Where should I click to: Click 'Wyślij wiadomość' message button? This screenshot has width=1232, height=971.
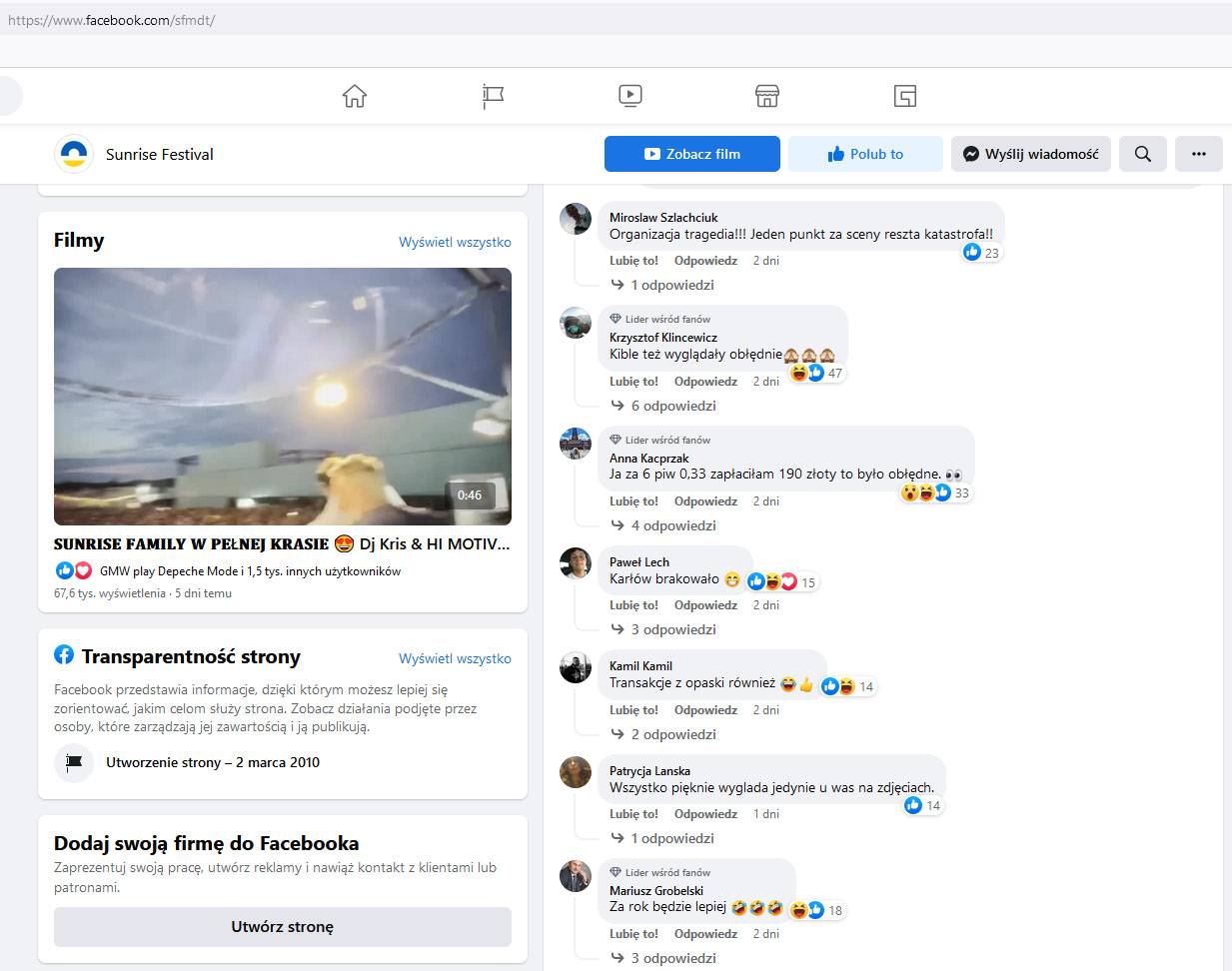pyautogui.click(x=1030, y=154)
